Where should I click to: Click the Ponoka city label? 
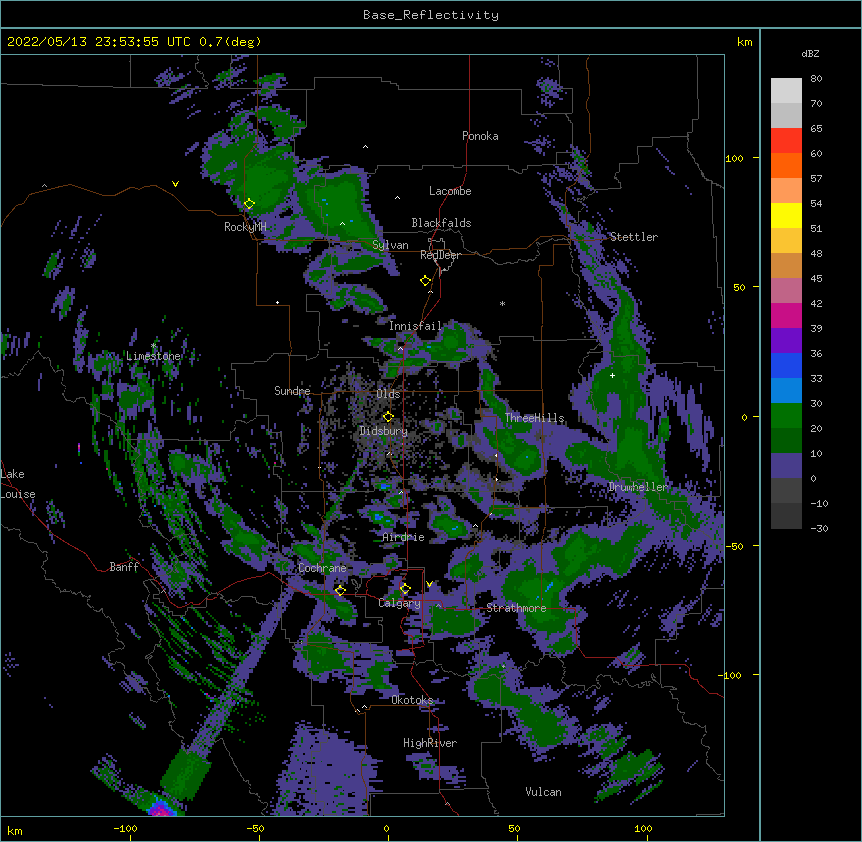(x=480, y=136)
